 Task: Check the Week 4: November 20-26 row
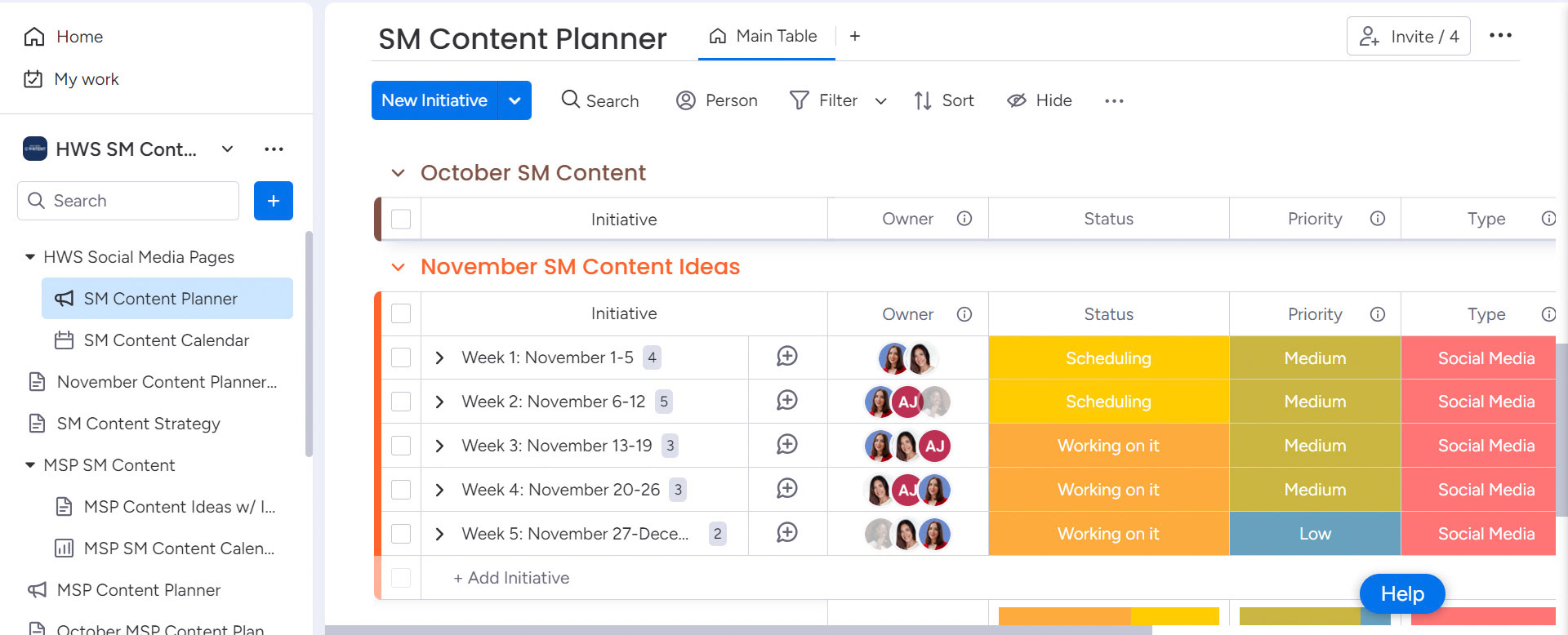[x=401, y=490]
